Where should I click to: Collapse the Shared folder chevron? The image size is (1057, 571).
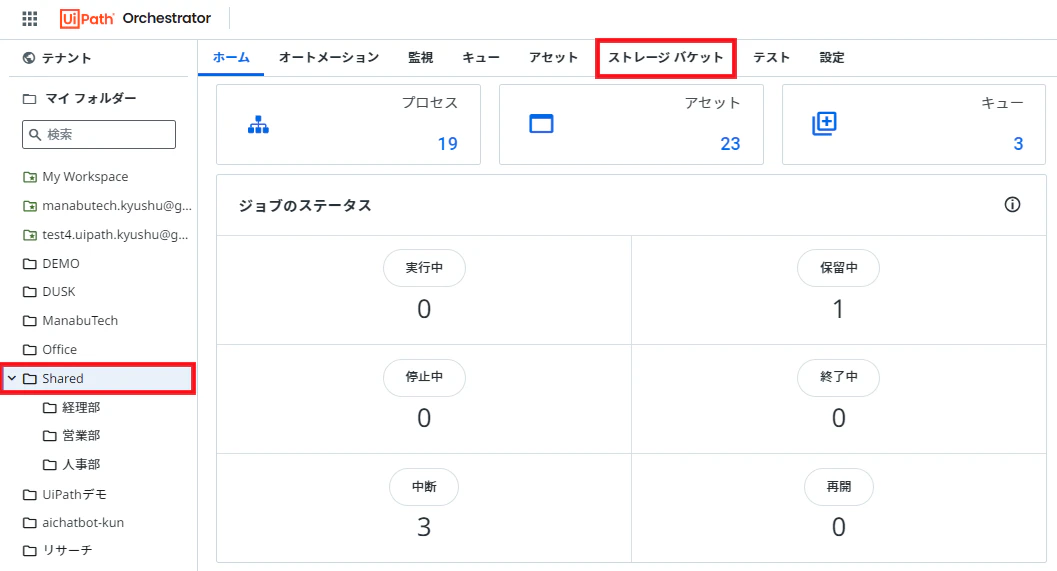[x=12, y=378]
